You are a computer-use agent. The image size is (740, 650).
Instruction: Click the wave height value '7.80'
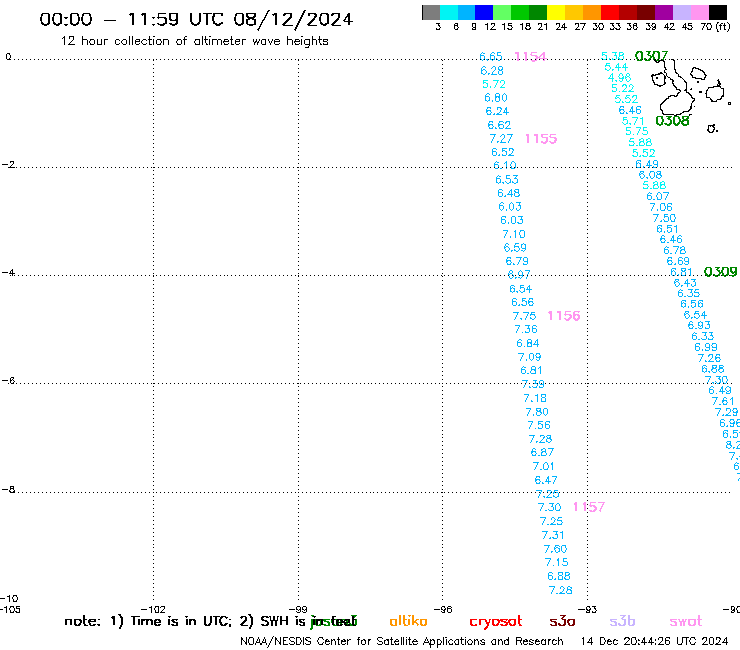point(537,412)
